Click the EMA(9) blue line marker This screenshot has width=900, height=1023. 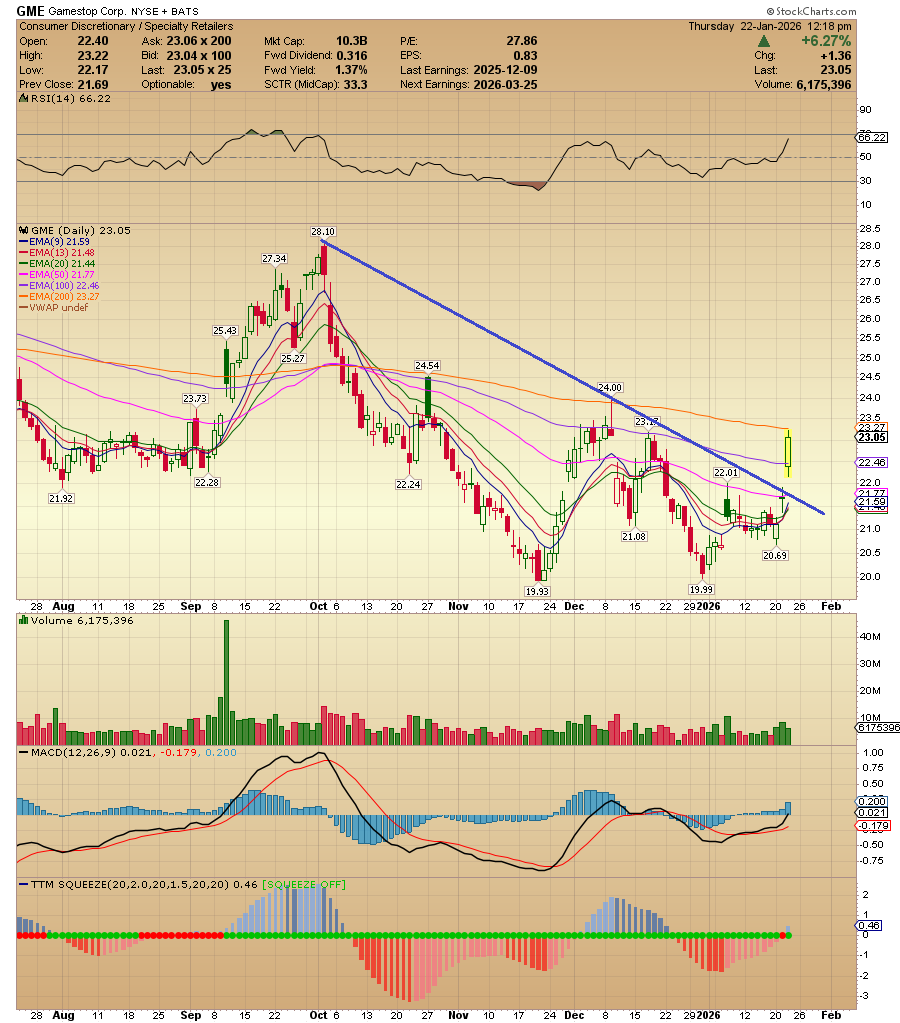tap(22, 241)
